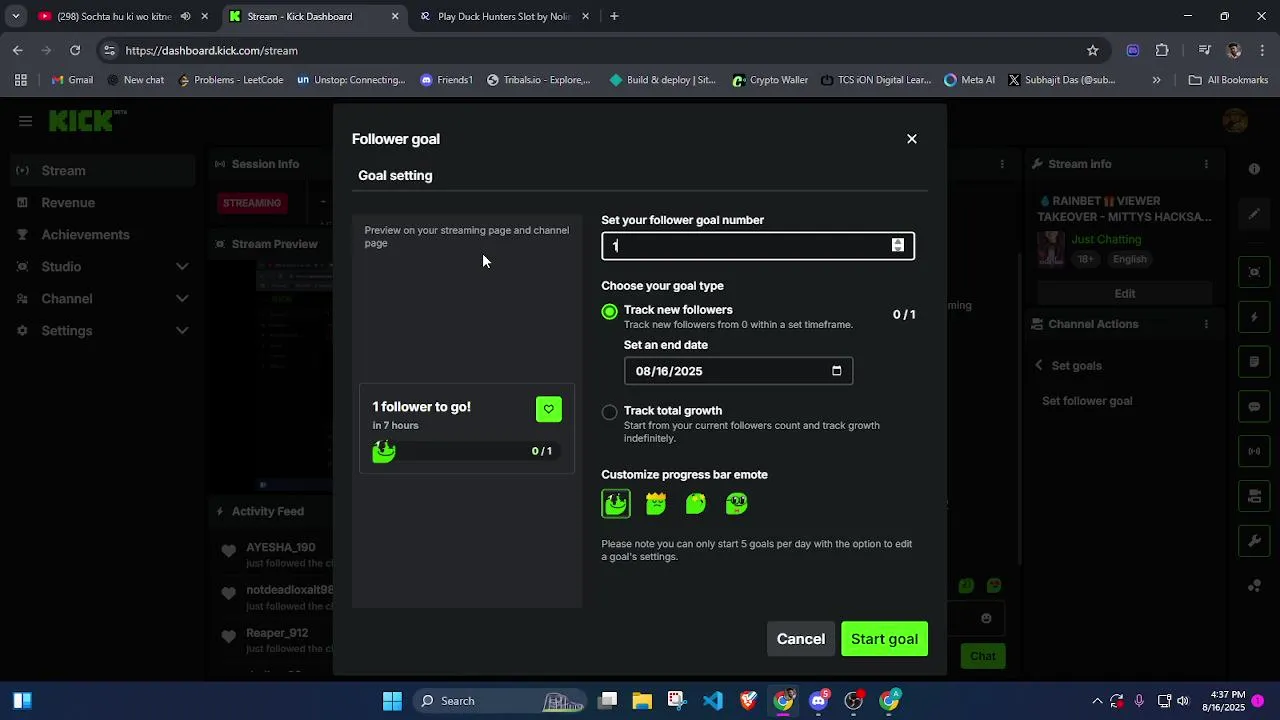
Task: Select the third progress bar emote
Action: pyautogui.click(x=696, y=503)
